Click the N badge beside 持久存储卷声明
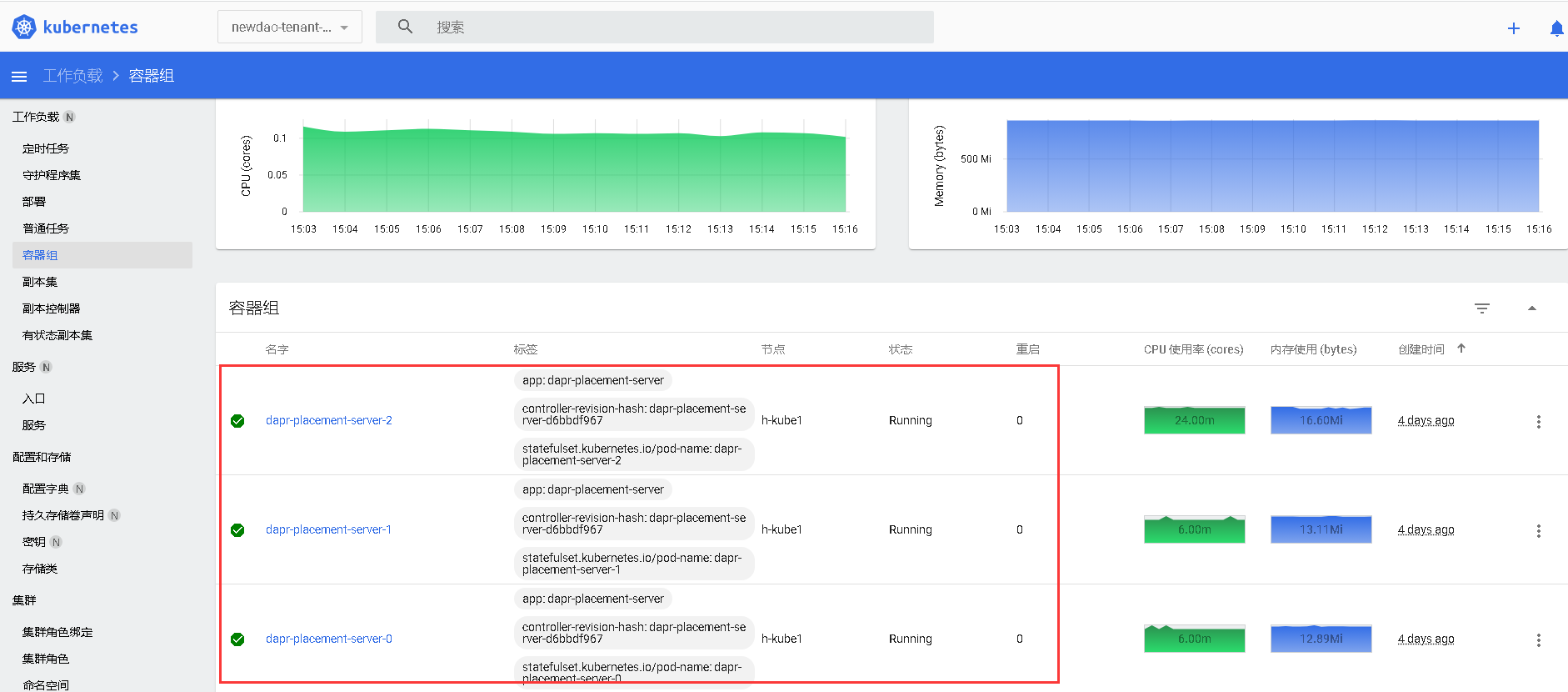The image size is (1568, 692). tap(114, 515)
